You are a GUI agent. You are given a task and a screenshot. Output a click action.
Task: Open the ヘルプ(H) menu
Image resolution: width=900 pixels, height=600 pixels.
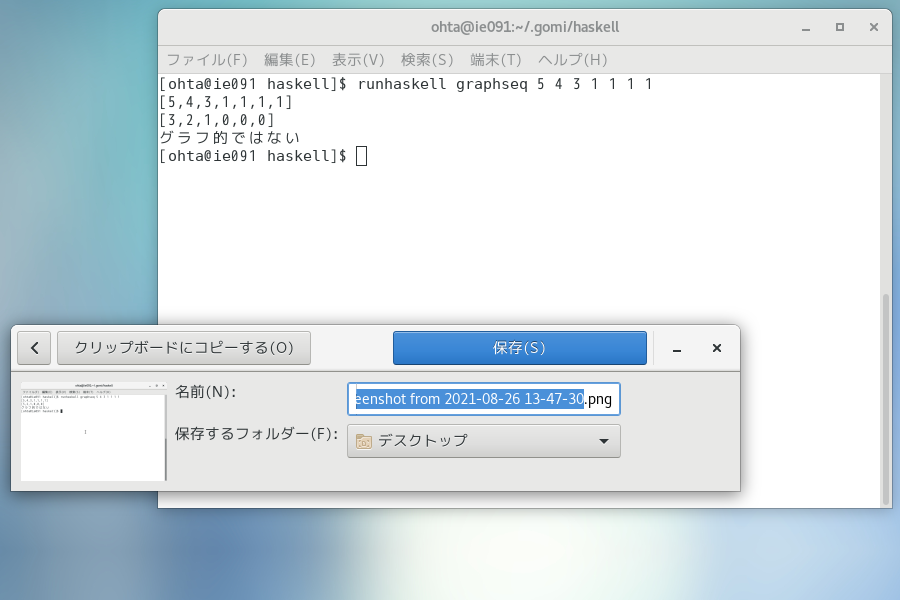click(572, 60)
